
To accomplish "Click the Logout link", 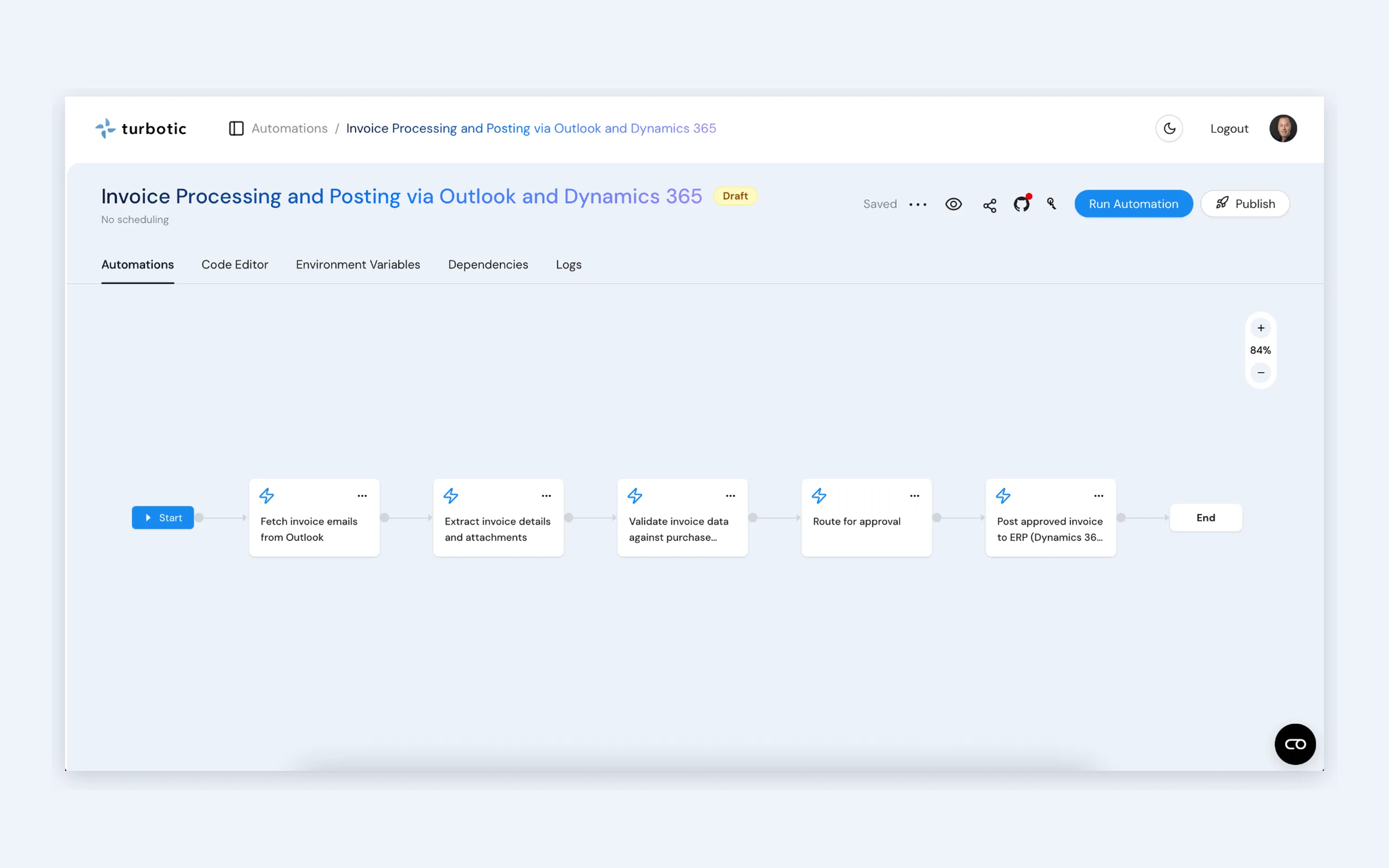I will pos(1229,129).
